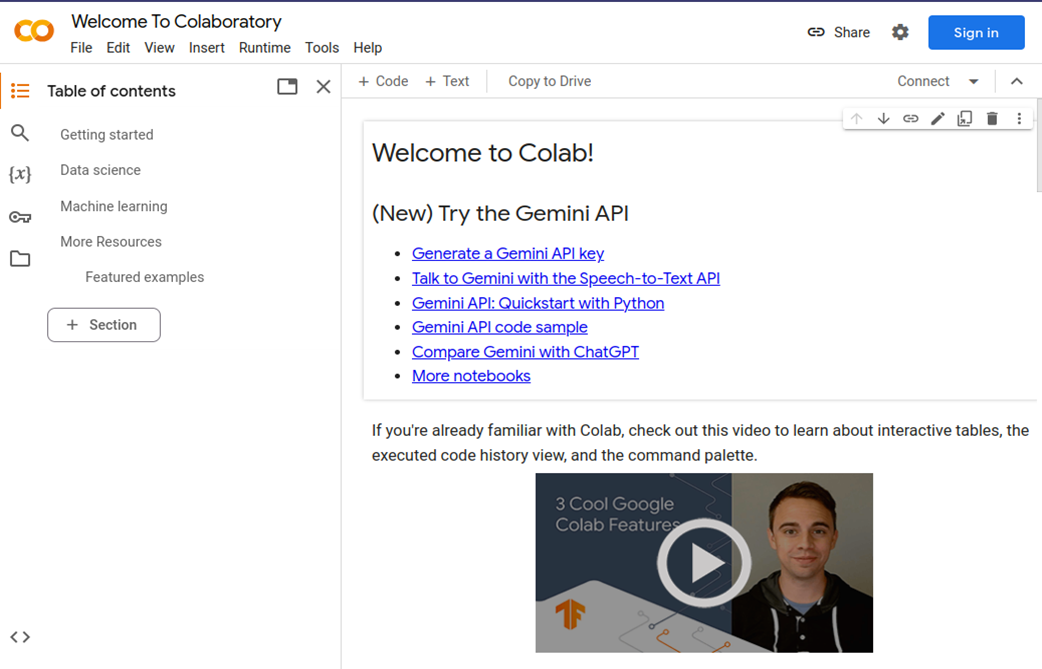Collapse the header with the chevron
This screenshot has height=669, width=1042.
click(x=1017, y=82)
